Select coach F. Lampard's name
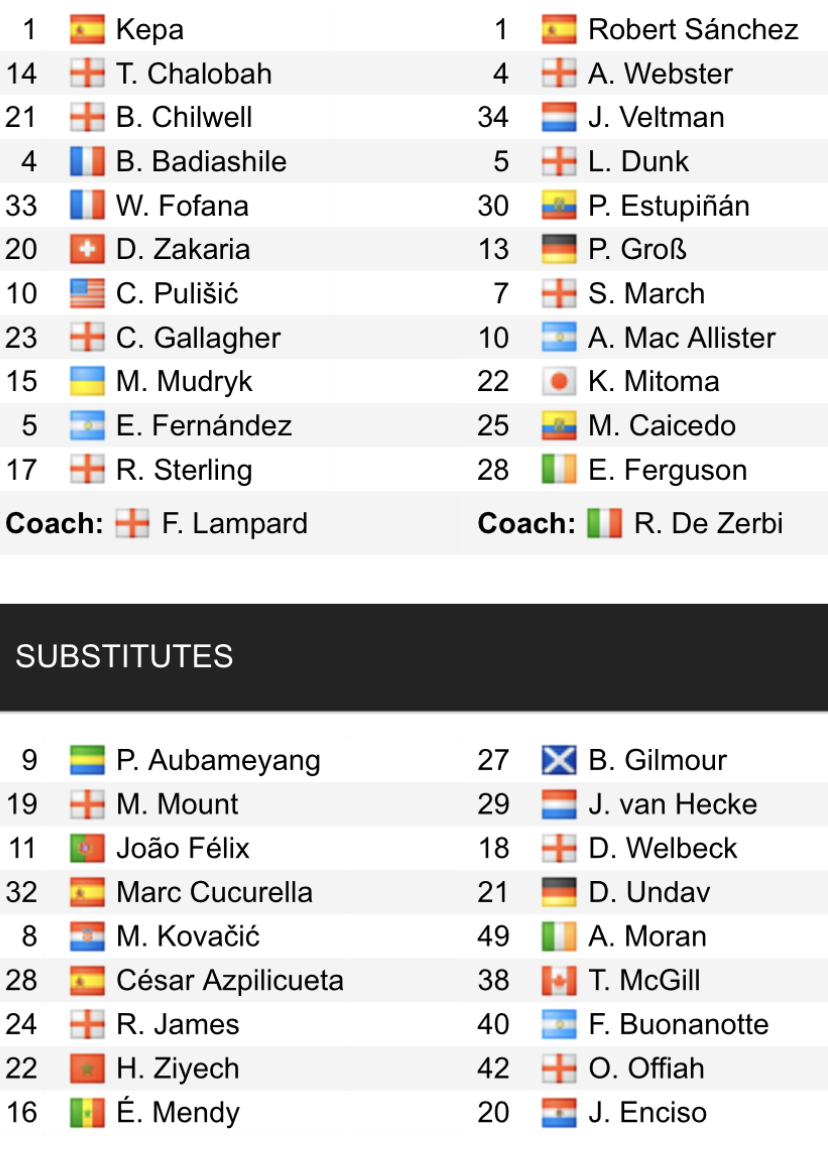The height and width of the screenshot is (1154, 828). [234, 523]
